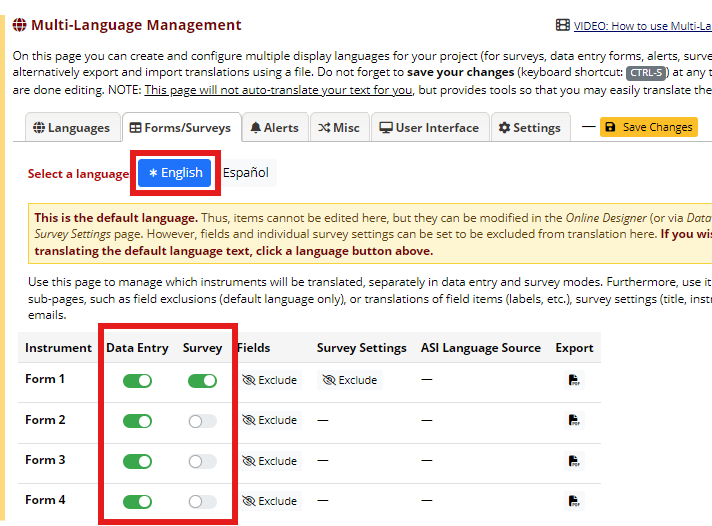Select the English language button
This screenshot has width=712, height=526.
[175, 173]
